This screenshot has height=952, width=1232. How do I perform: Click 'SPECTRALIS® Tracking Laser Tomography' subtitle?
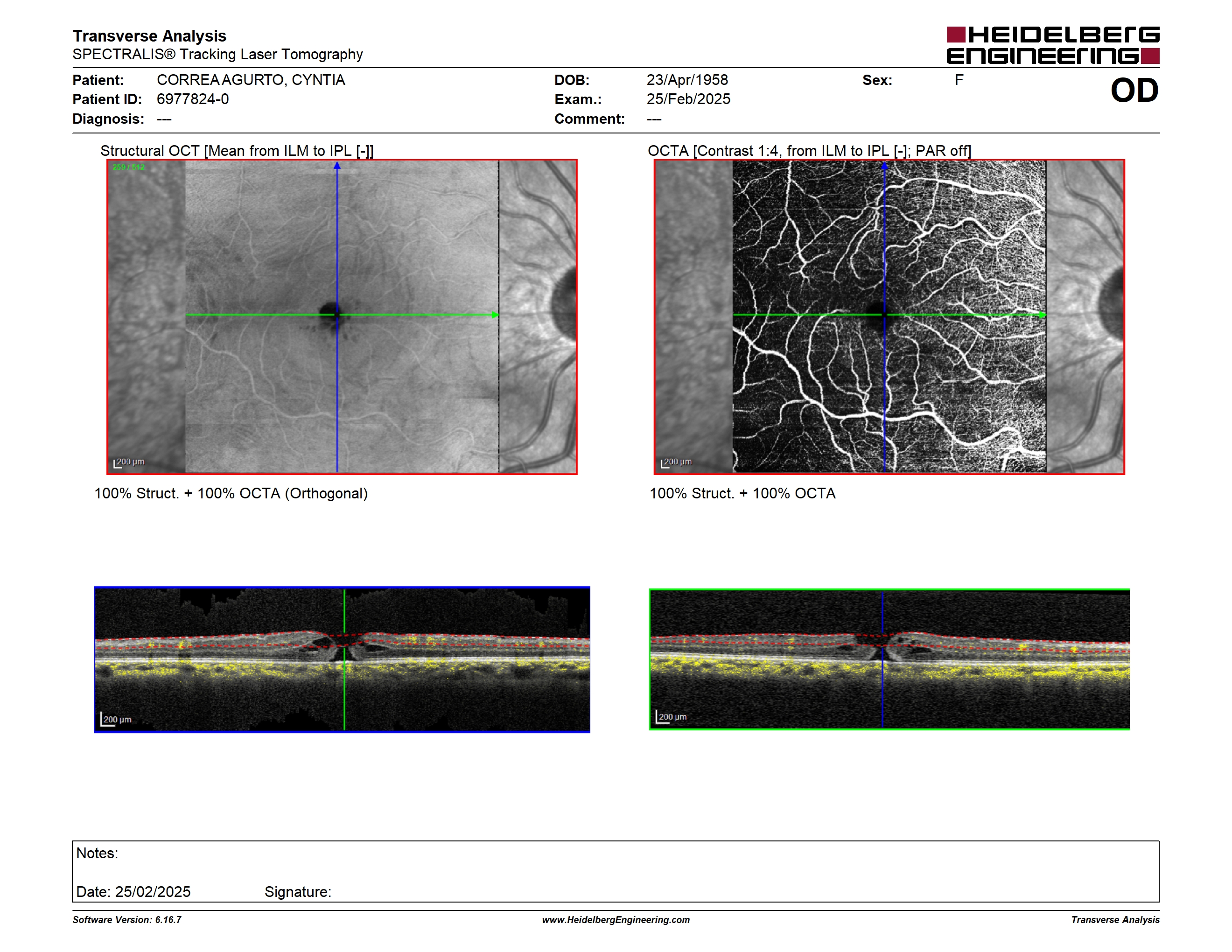pos(217,54)
